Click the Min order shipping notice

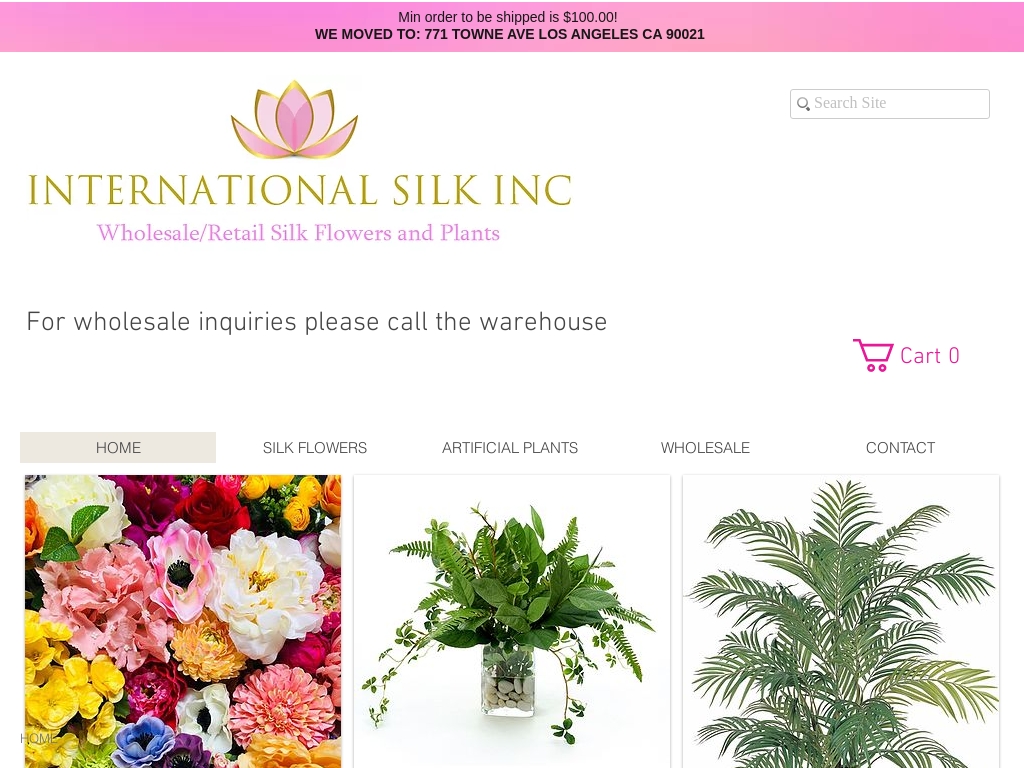[x=507, y=17]
